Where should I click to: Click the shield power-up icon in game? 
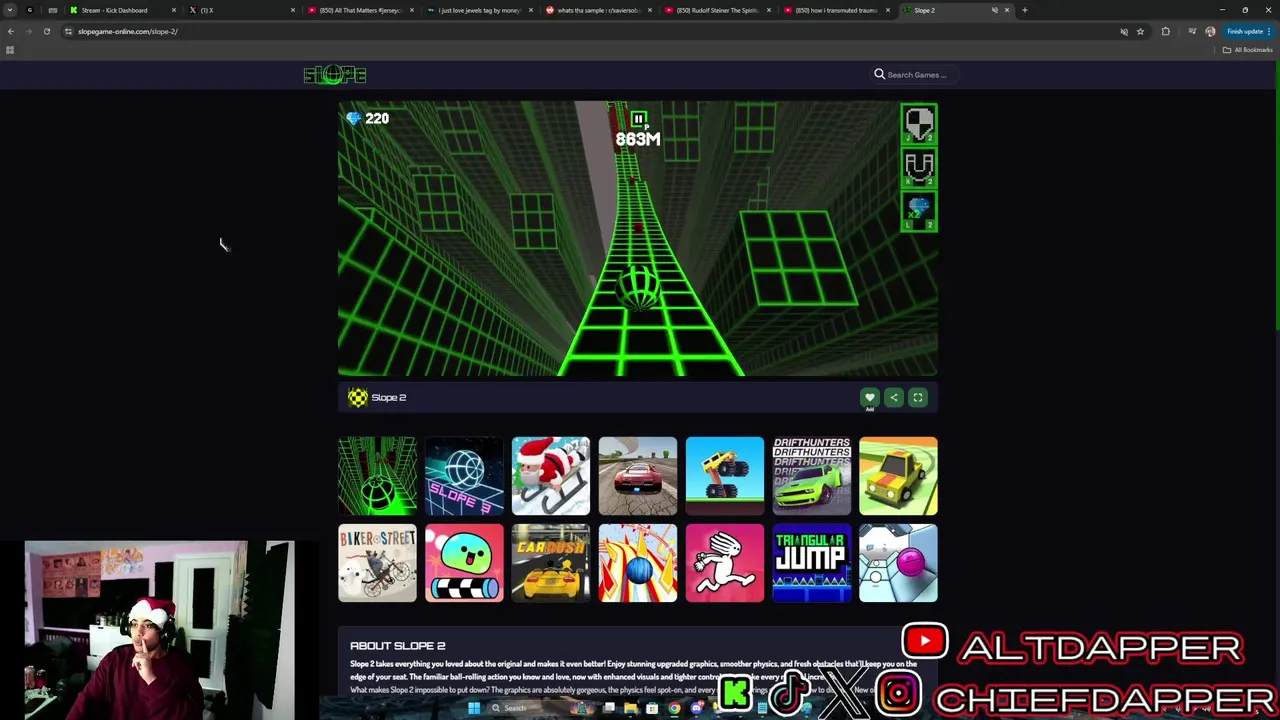(x=919, y=124)
